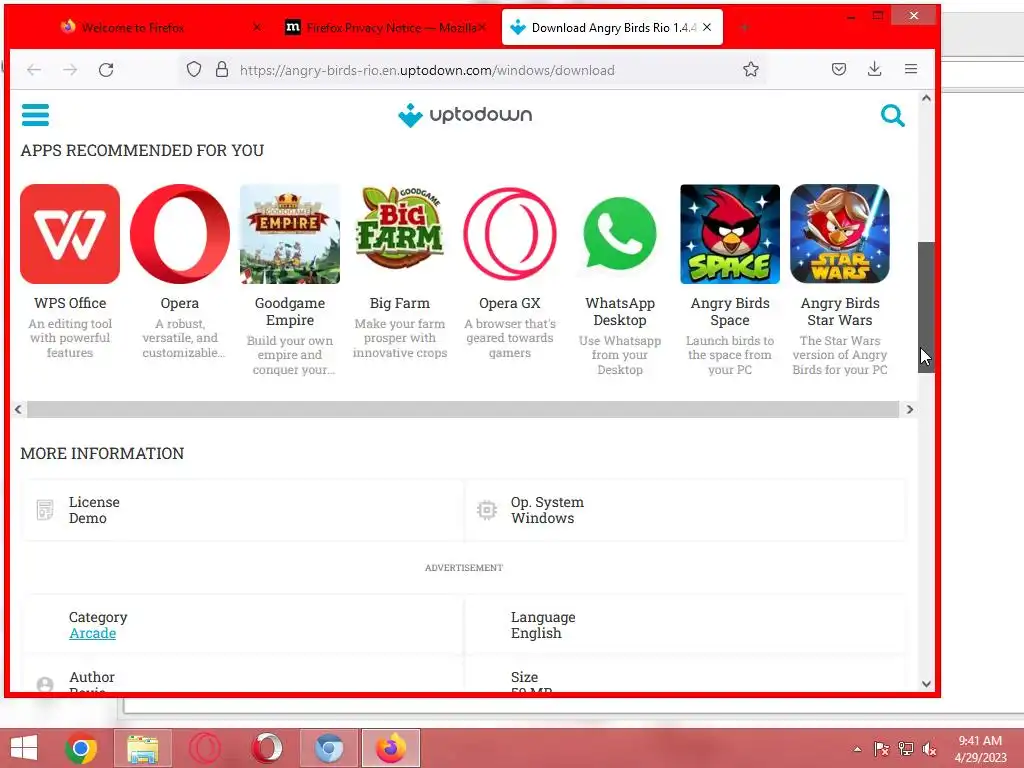1024x768 pixels.
Task: Open Opera GX from the taskbar
Action: click(x=205, y=748)
